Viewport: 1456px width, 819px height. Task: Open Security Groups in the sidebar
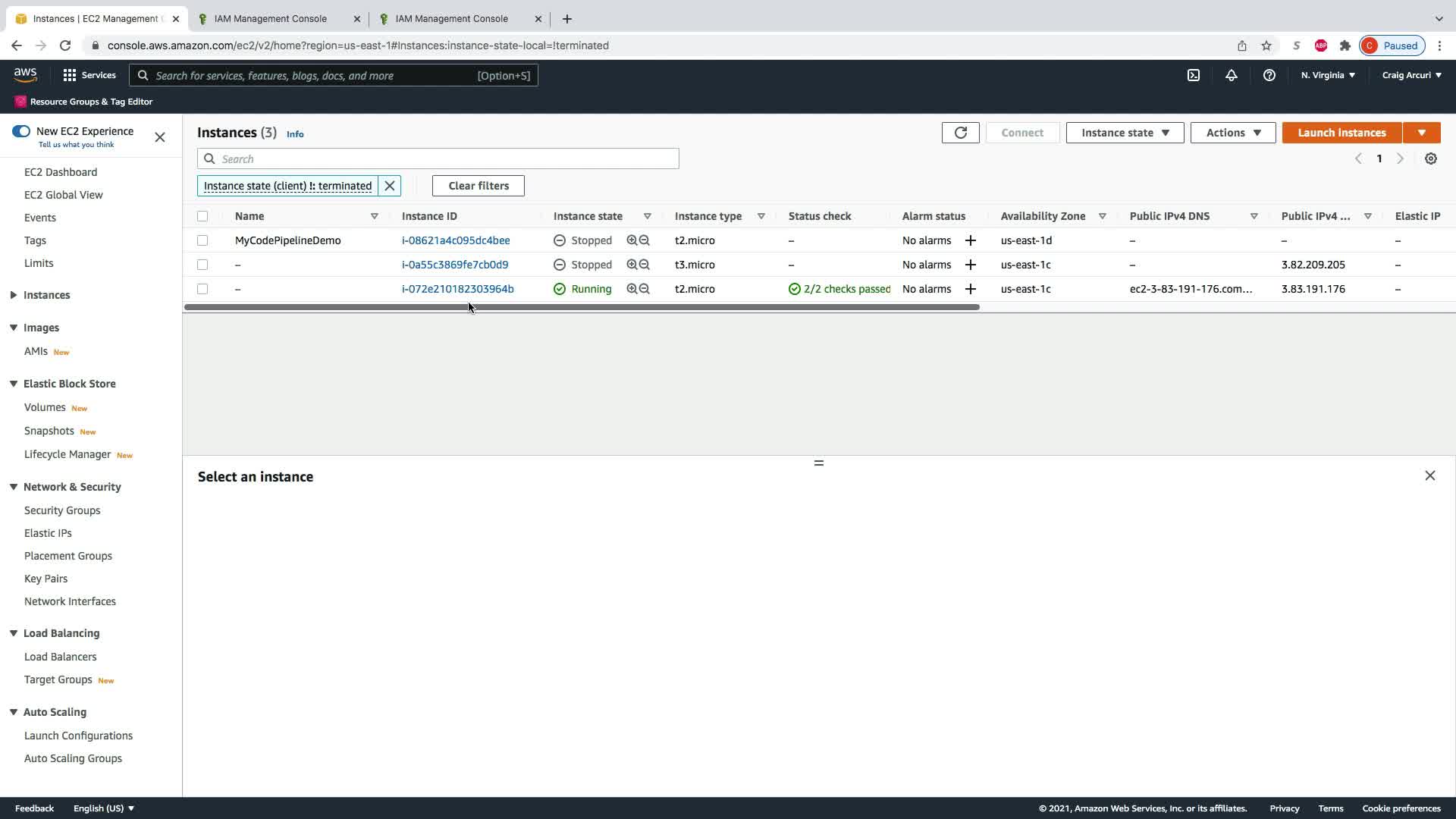(x=62, y=510)
